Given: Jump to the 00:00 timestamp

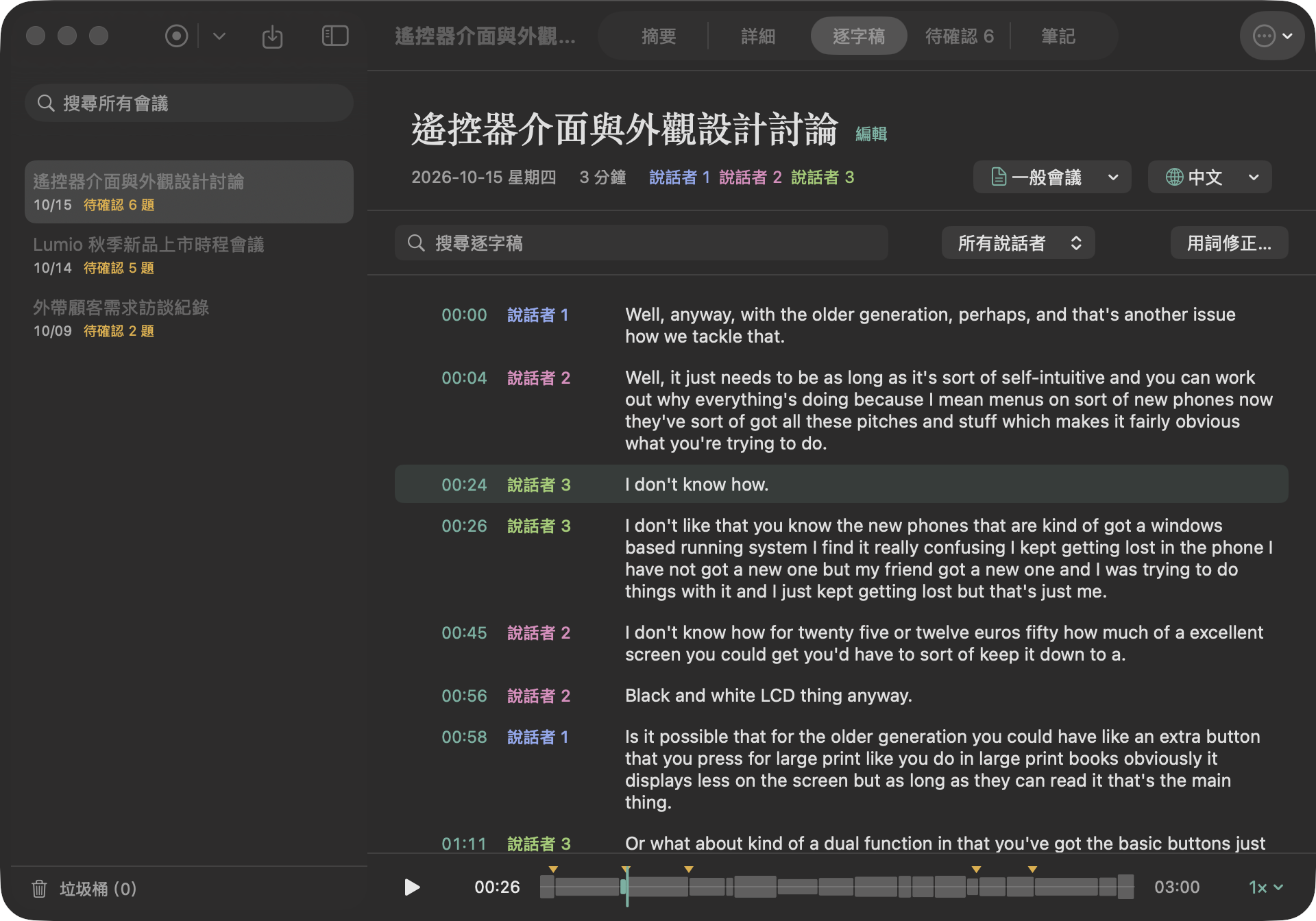Looking at the screenshot, I should click(464, 315).
